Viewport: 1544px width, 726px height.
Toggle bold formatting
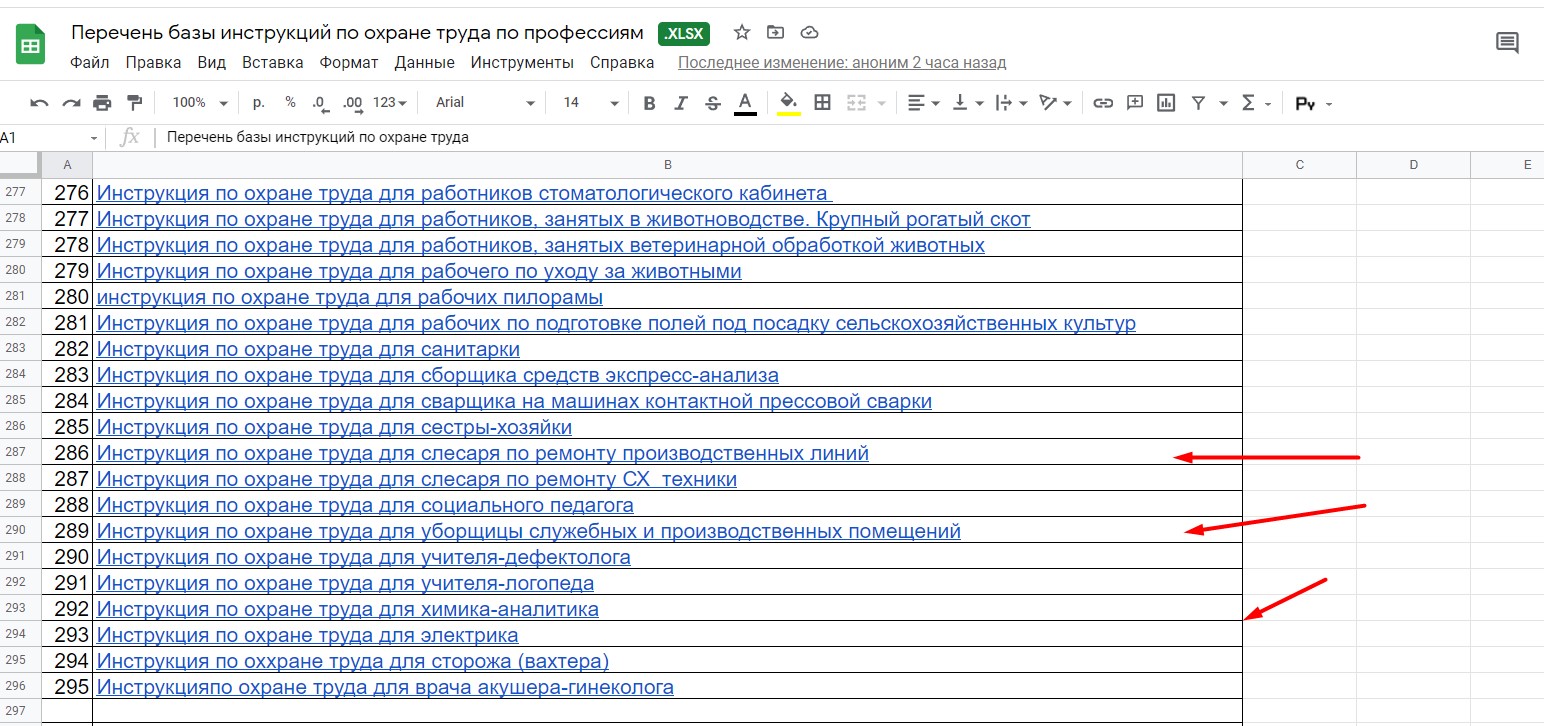(x=649, y=103)
